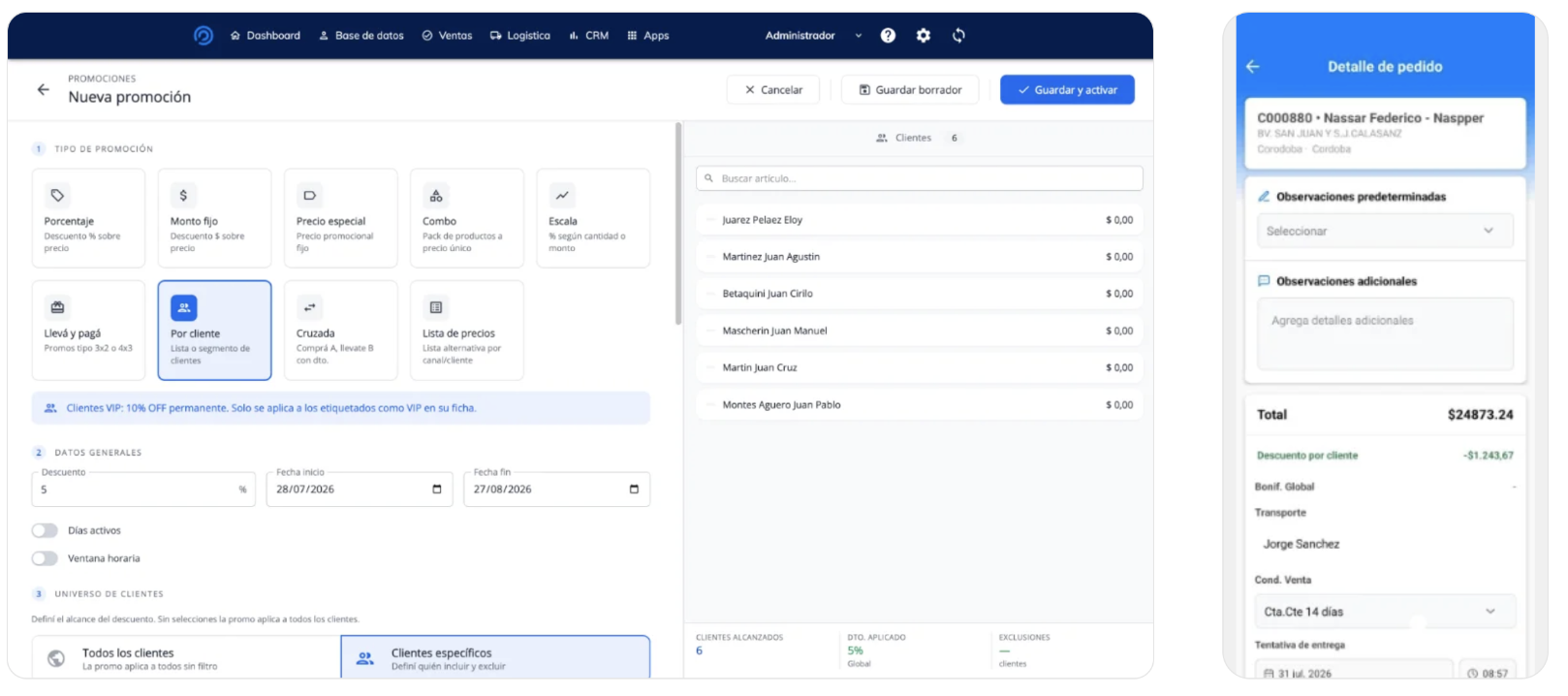1568x696 pixels.
Task: Click the search magnifier icon in Buscar artículo
Action: coord(709,178)
